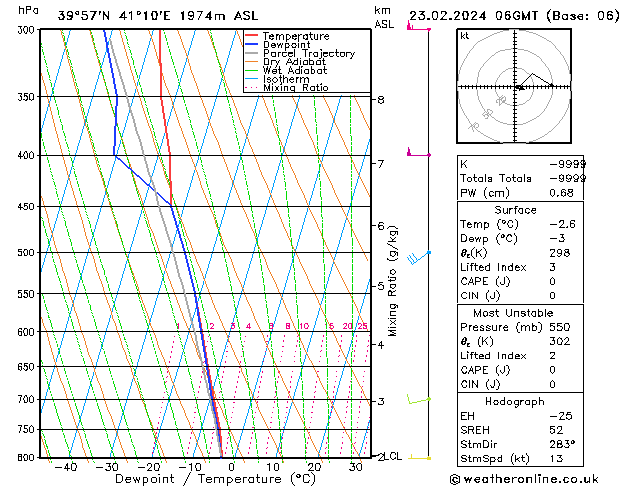The height and width of the screenshot is (486, 629).
Task: Click the 7 km altitude label
Action: tap(381, 164)
